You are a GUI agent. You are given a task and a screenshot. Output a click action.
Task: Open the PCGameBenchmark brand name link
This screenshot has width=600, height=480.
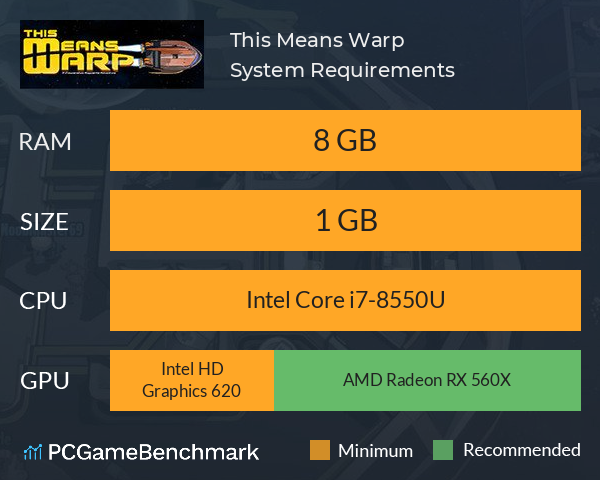153,452
